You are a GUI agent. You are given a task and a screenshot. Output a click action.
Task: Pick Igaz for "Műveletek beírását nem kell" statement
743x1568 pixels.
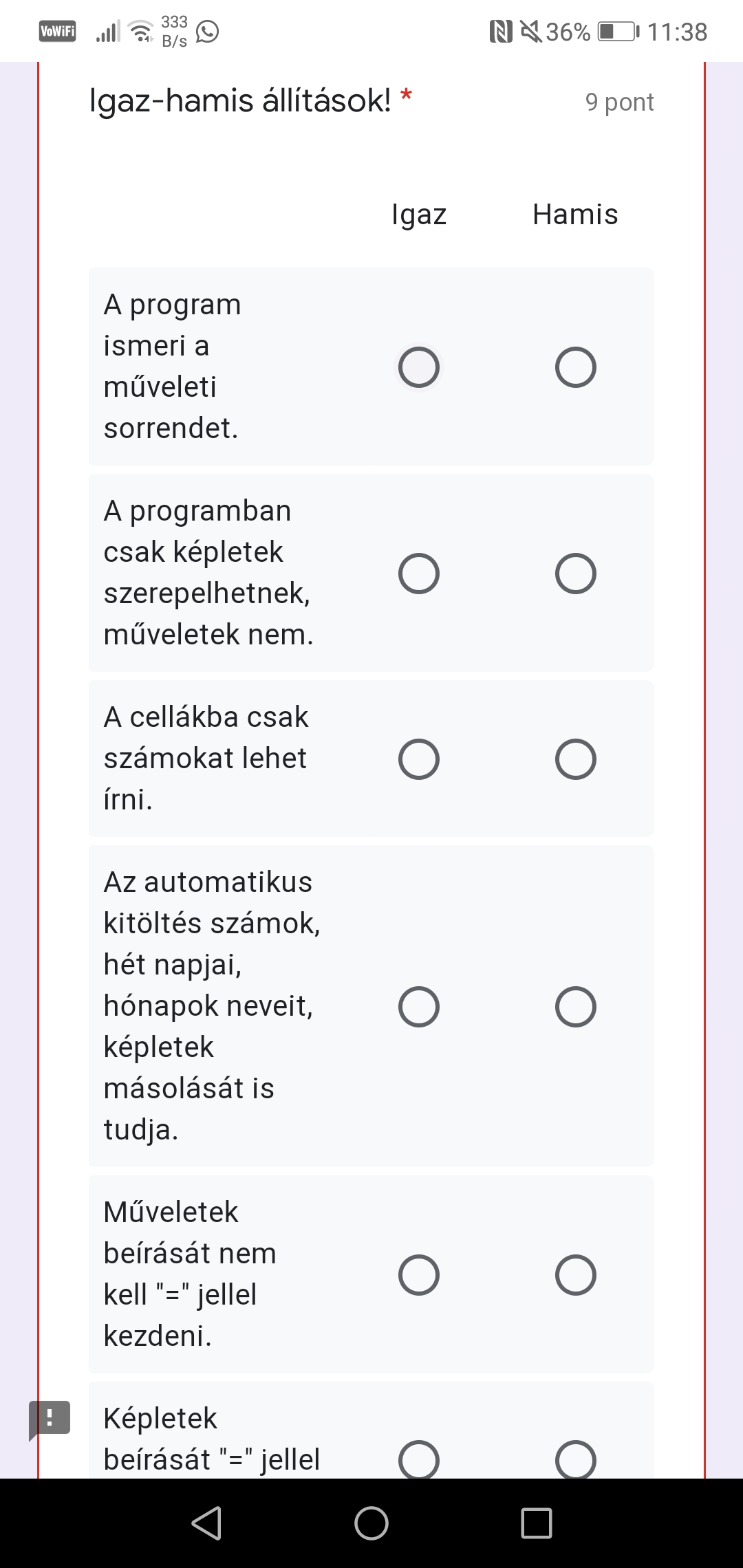click(x=419, y=1275)
